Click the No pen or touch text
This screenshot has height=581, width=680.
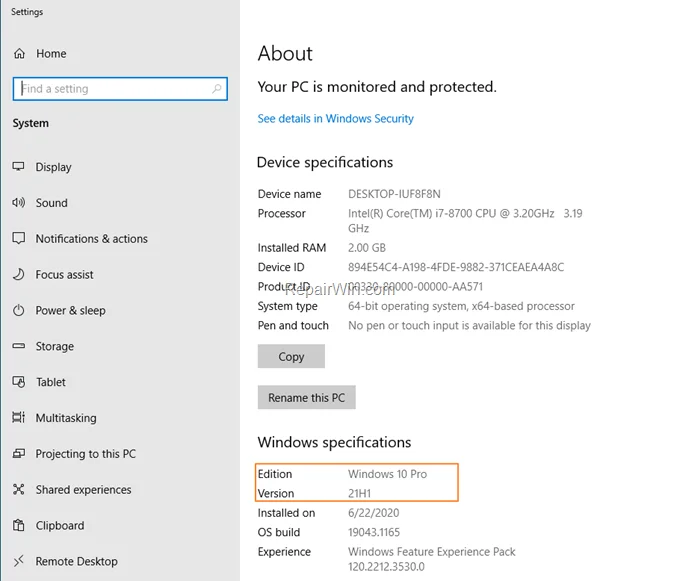[469, 326]
